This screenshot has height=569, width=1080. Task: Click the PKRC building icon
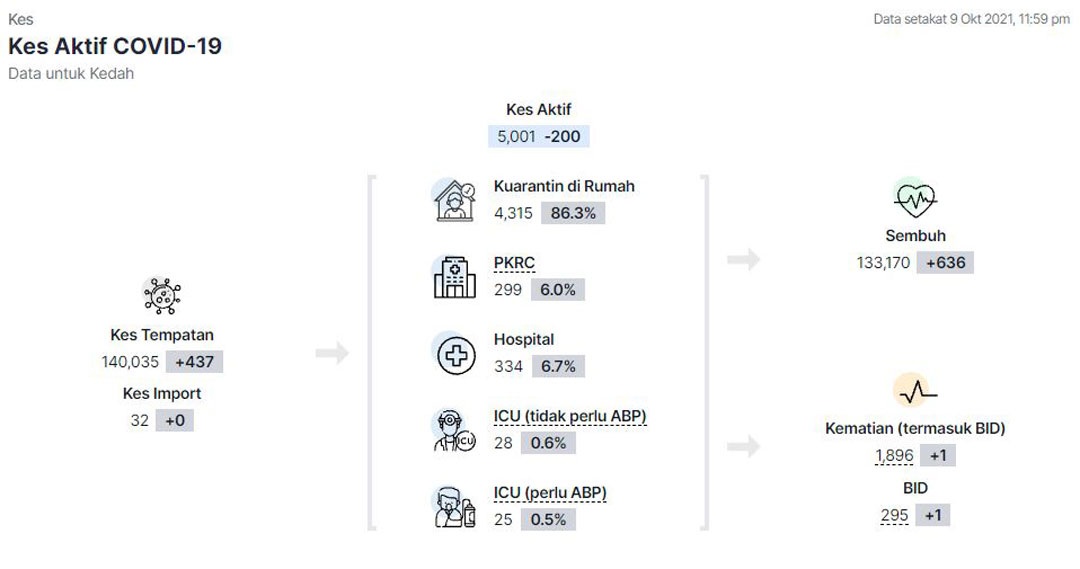(455, 276)
